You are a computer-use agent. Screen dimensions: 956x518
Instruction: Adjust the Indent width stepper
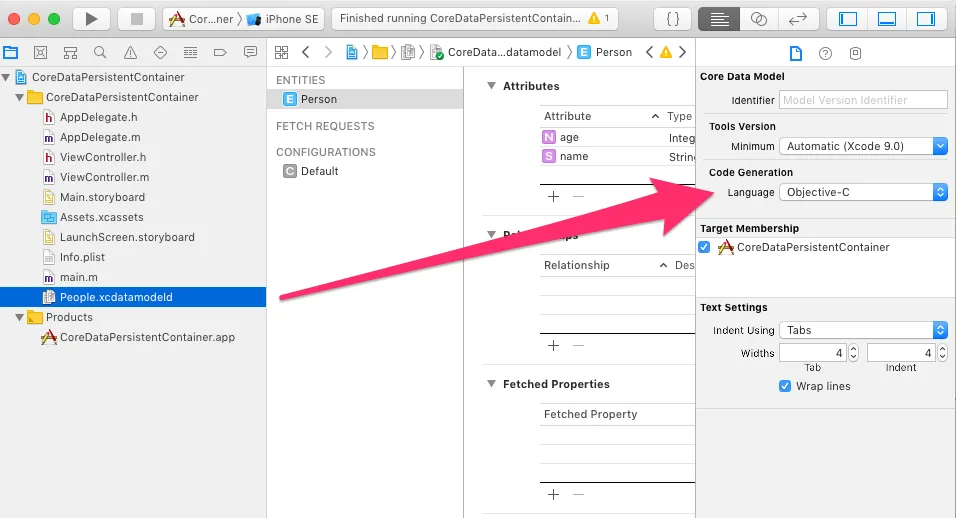(943, 353)
